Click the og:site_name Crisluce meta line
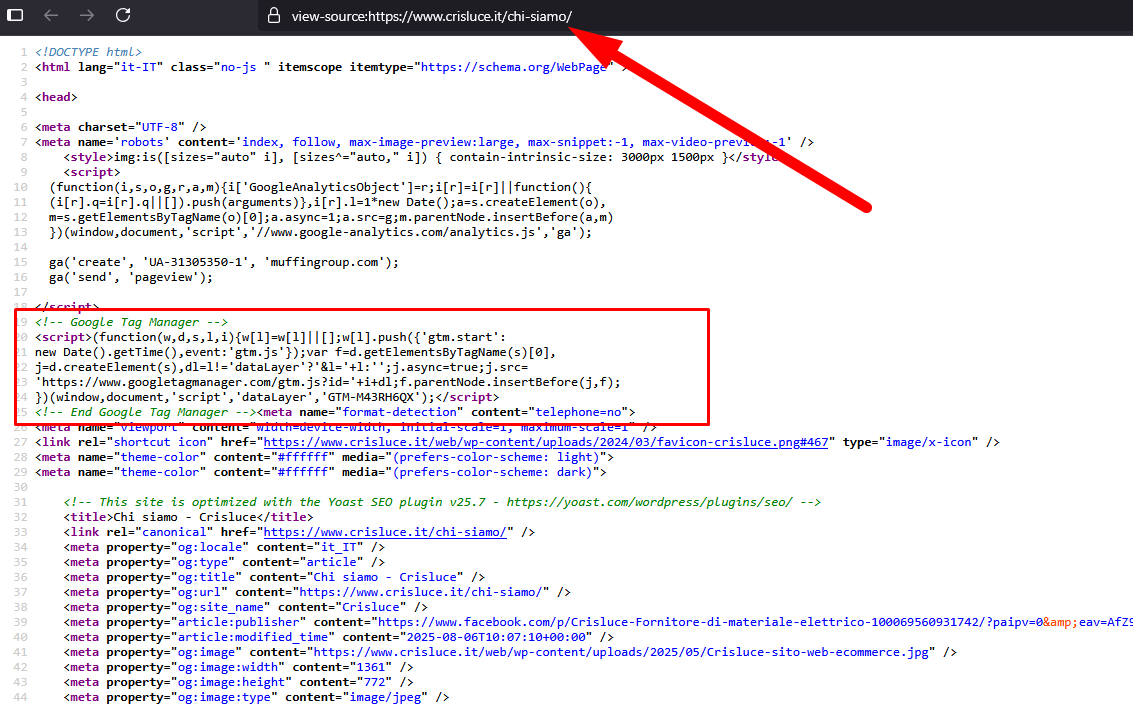The height and width of the screenshot is (705, 1133). pyautogui.click(x=246, y=607)
